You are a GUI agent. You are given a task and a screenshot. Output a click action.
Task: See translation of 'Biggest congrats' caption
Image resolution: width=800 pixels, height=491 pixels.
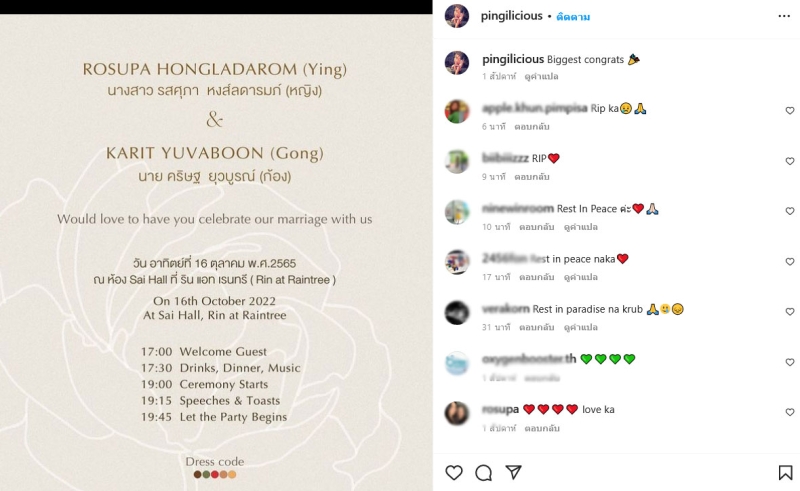coord(541,77)
